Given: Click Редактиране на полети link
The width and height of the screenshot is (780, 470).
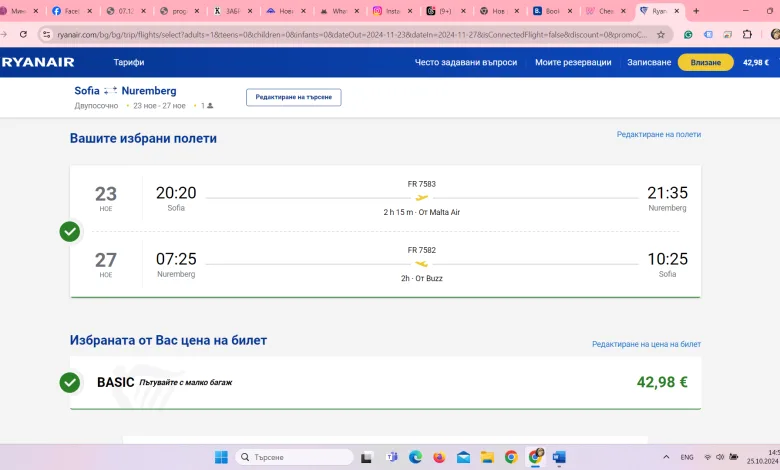Looking at the screenshot, I should click(659, 134).
